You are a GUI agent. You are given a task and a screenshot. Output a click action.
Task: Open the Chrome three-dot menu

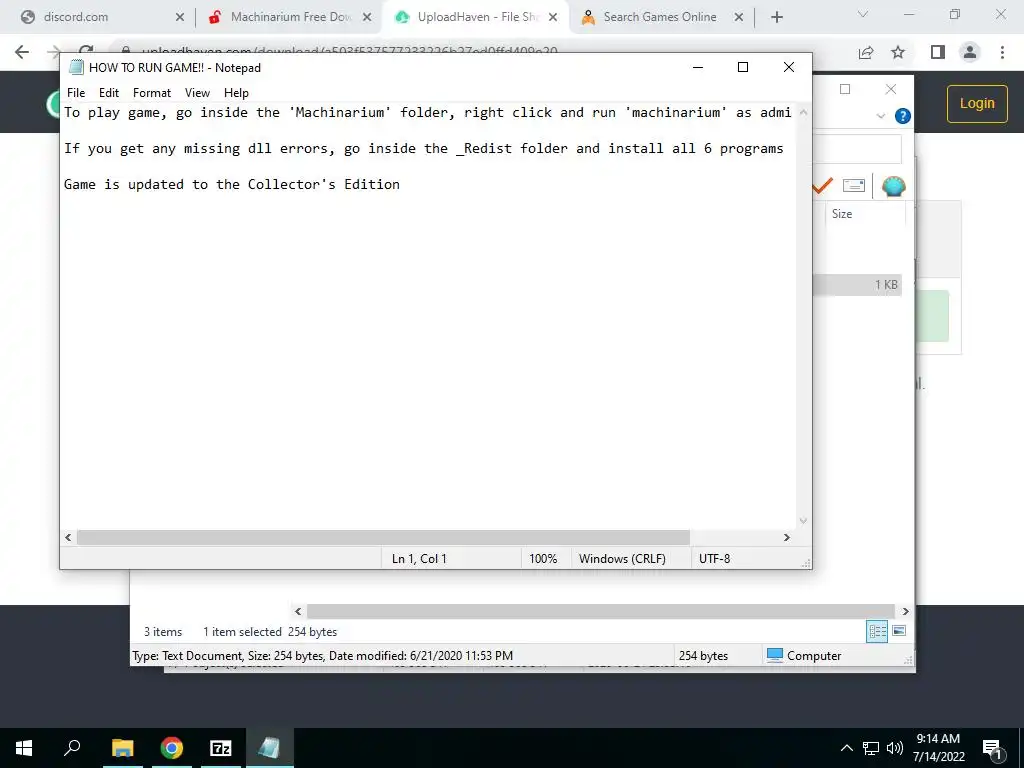point(1002,52)
